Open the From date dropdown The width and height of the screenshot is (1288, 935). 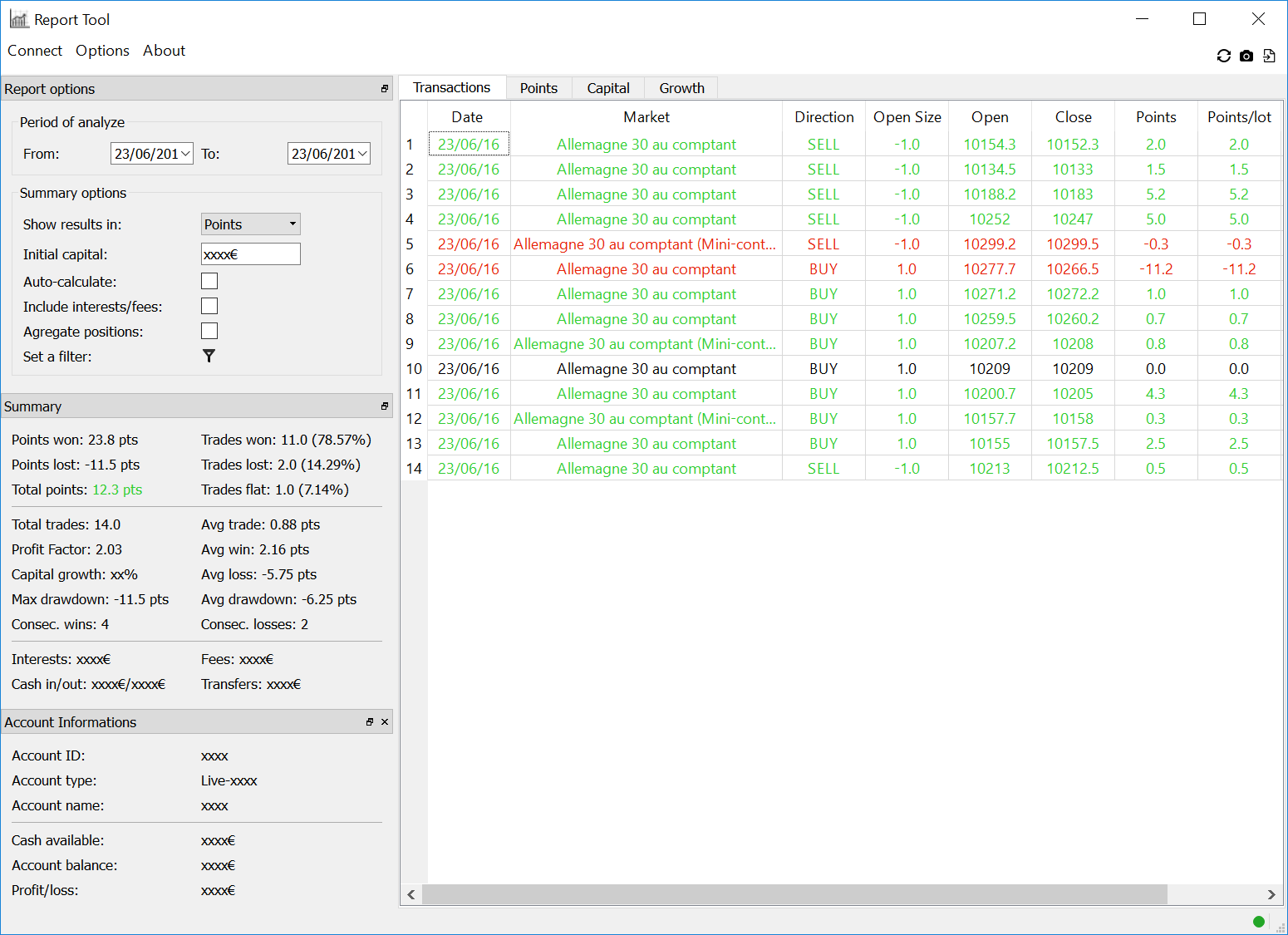185,154
